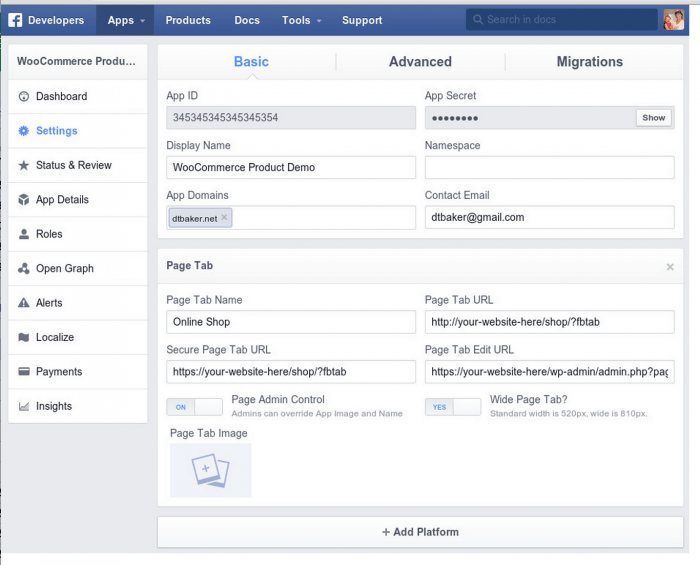The width and height of the screenshot is (700, 565).
Task: Click the App ID field
Action: (291, 118)
